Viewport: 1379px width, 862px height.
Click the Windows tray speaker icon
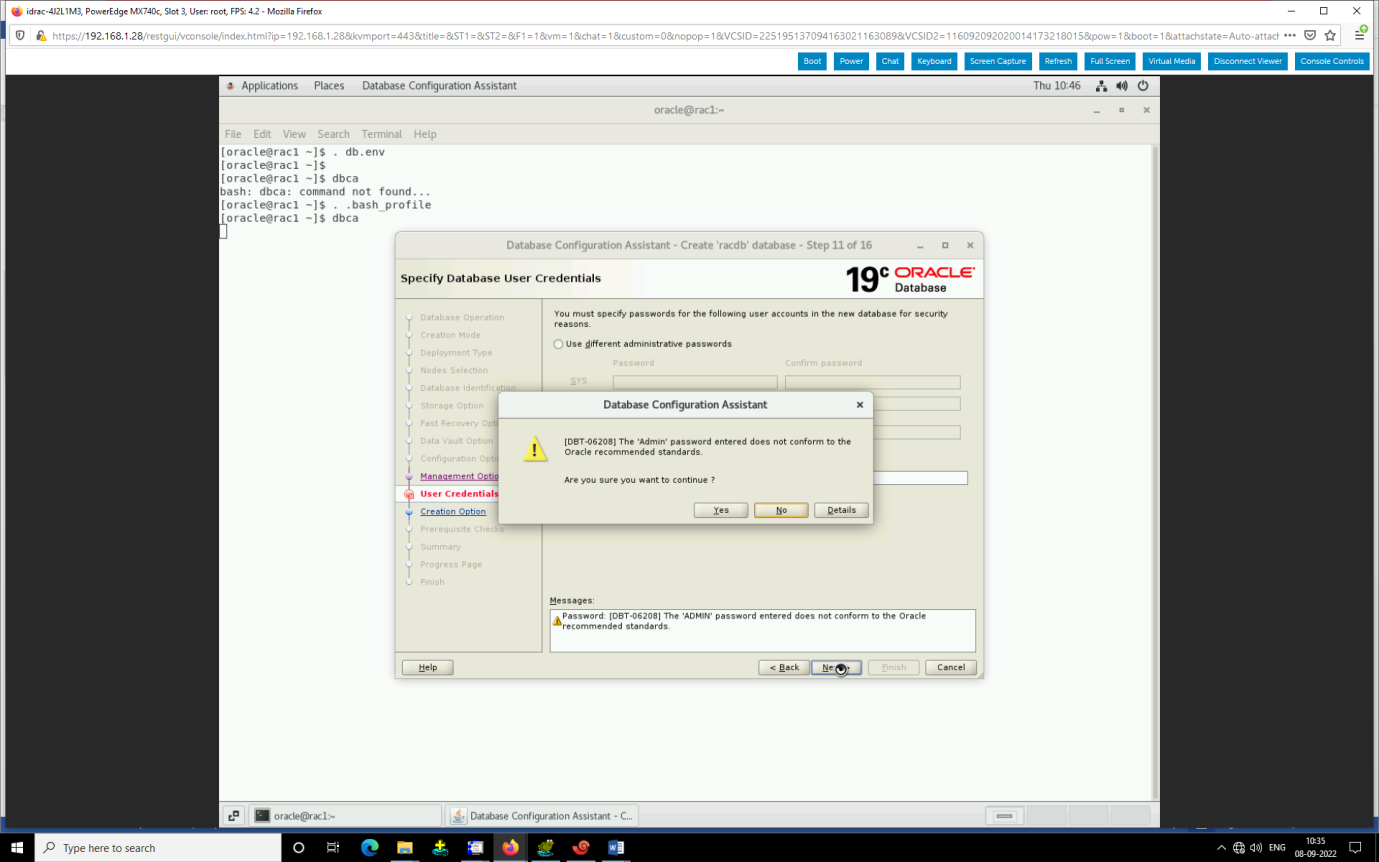point(1256,848)
